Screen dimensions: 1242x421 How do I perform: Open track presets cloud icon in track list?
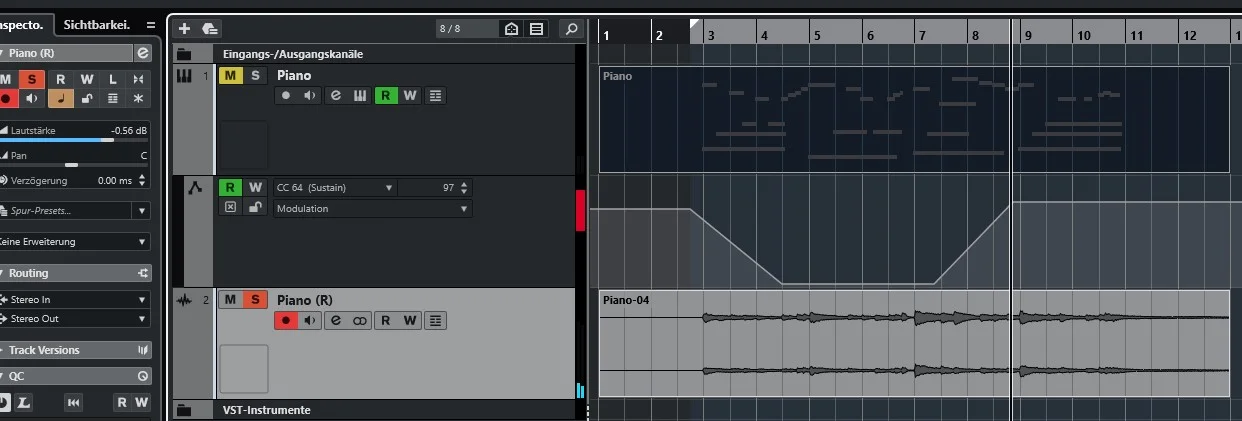tap(209, 29)
